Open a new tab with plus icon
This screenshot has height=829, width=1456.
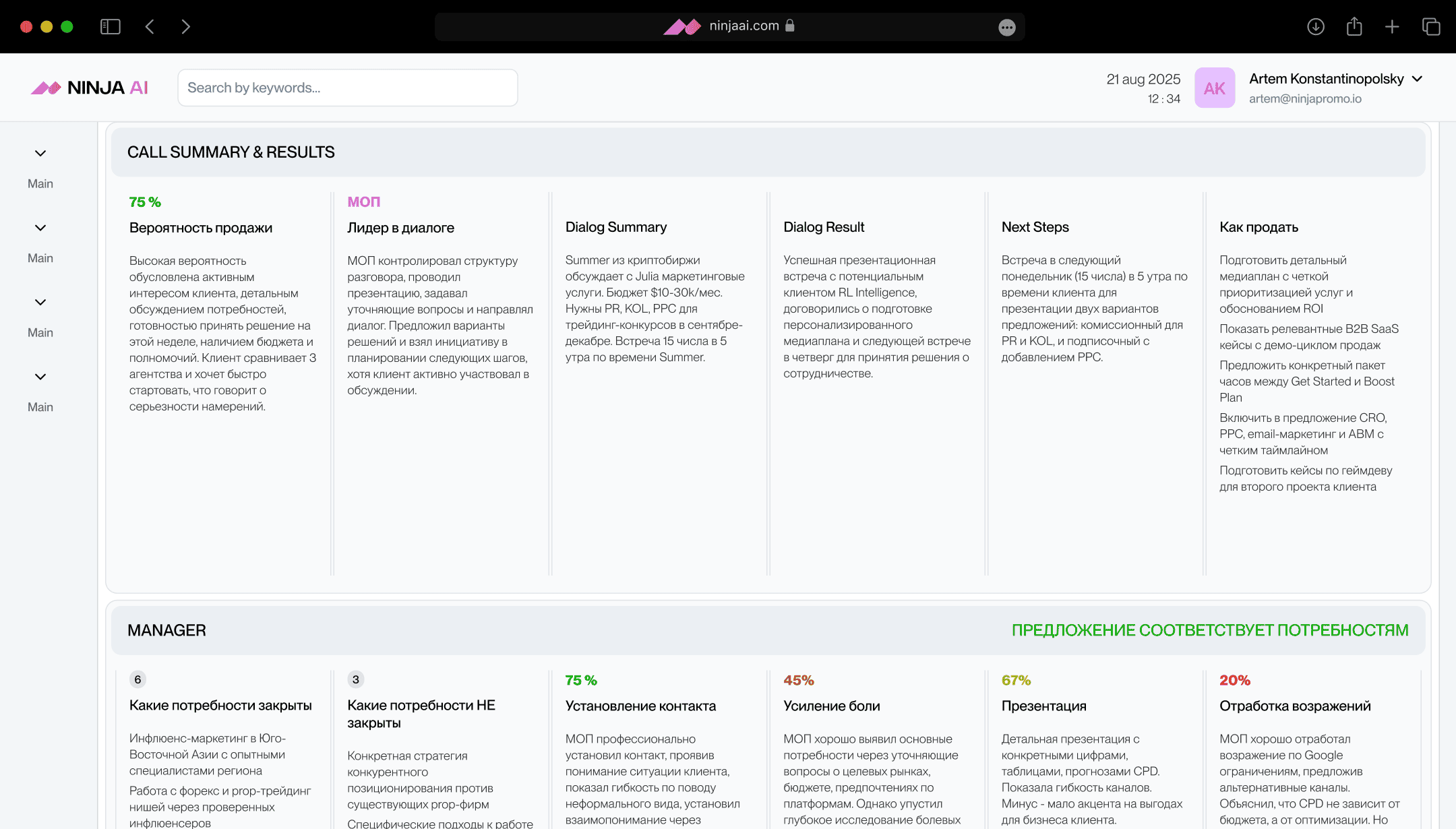click(x=1392, y=26)
